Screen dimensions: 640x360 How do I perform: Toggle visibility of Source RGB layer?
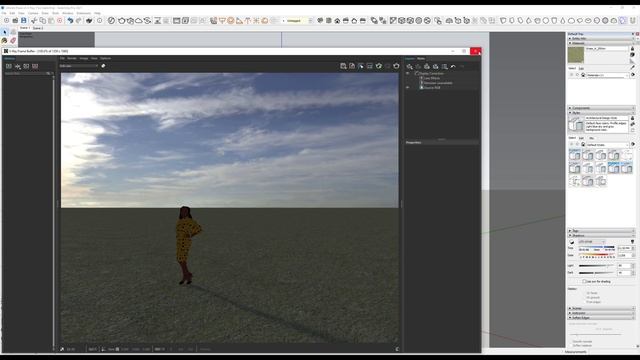(407, 87)
